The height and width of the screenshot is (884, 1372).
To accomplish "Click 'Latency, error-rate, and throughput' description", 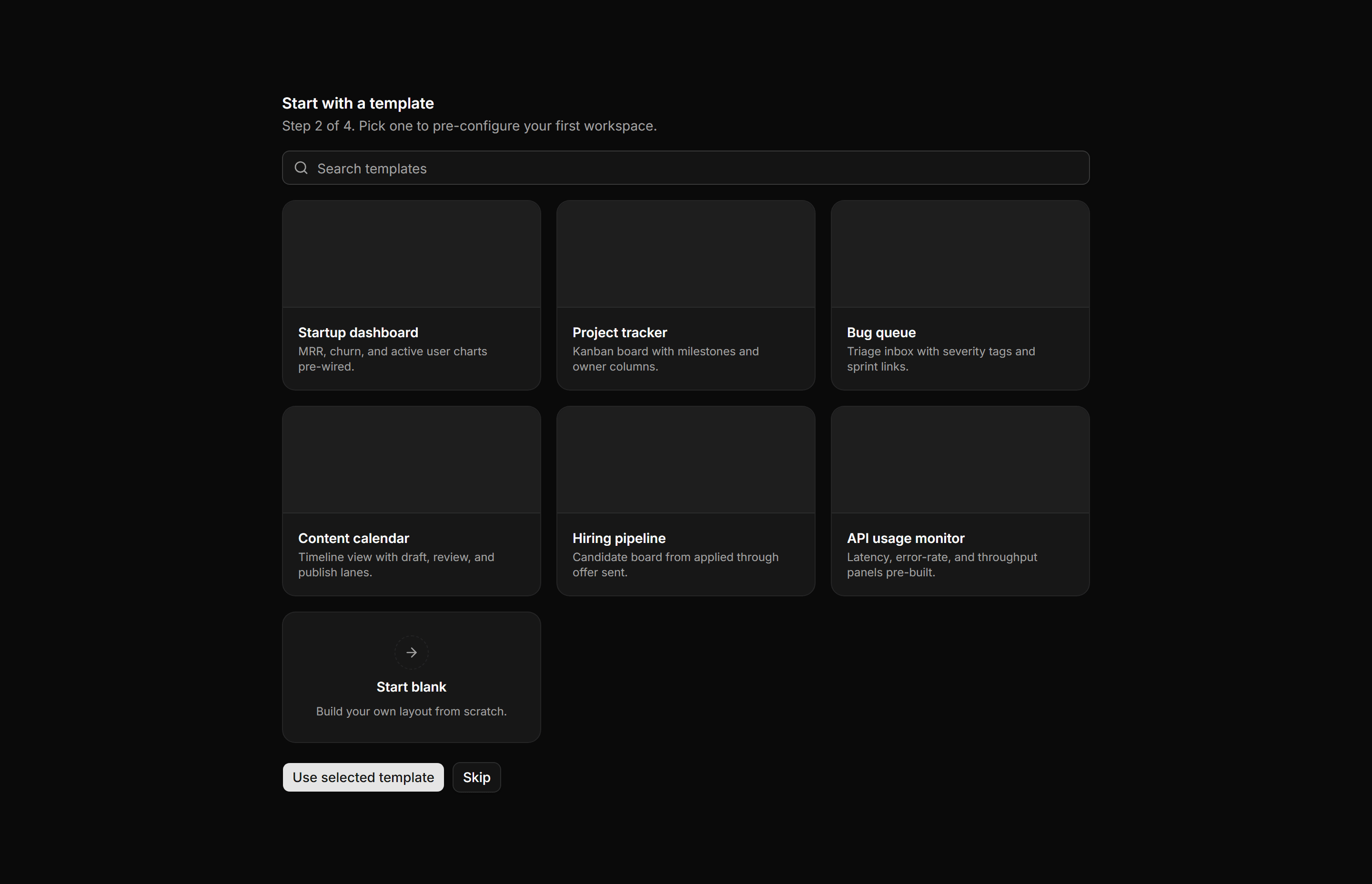I will (x=942, y=564).
